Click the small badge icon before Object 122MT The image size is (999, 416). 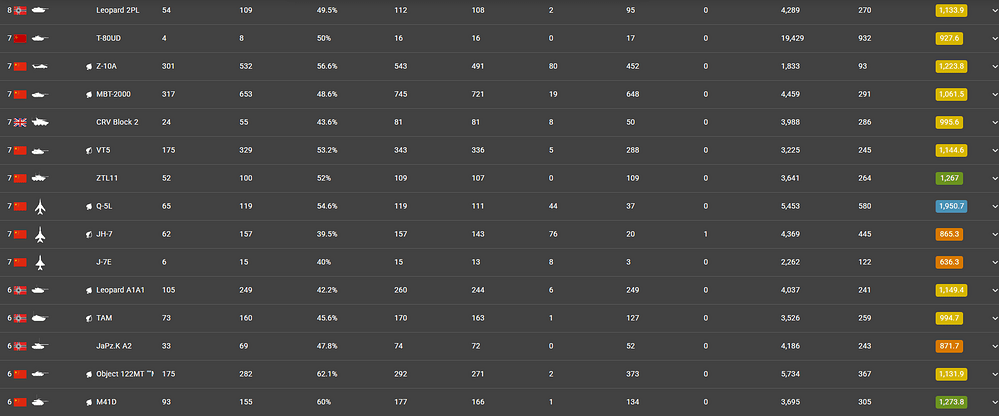click(x=90, y=375)
